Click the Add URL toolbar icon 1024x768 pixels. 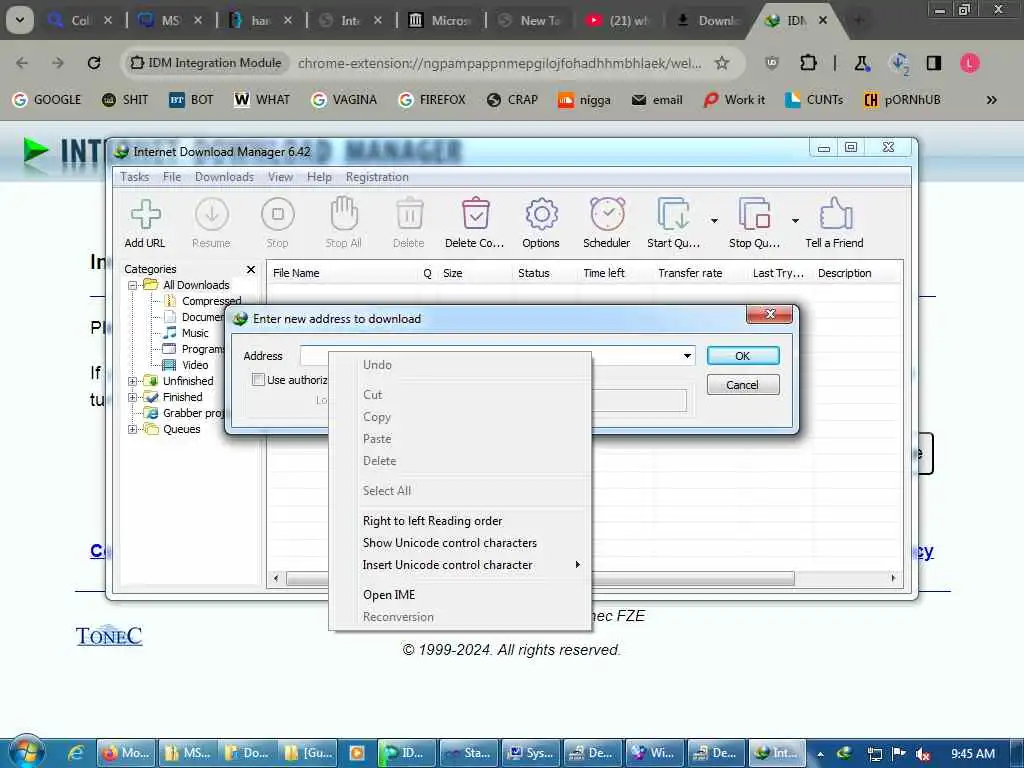pyautogui.click(x=145, y=214)
